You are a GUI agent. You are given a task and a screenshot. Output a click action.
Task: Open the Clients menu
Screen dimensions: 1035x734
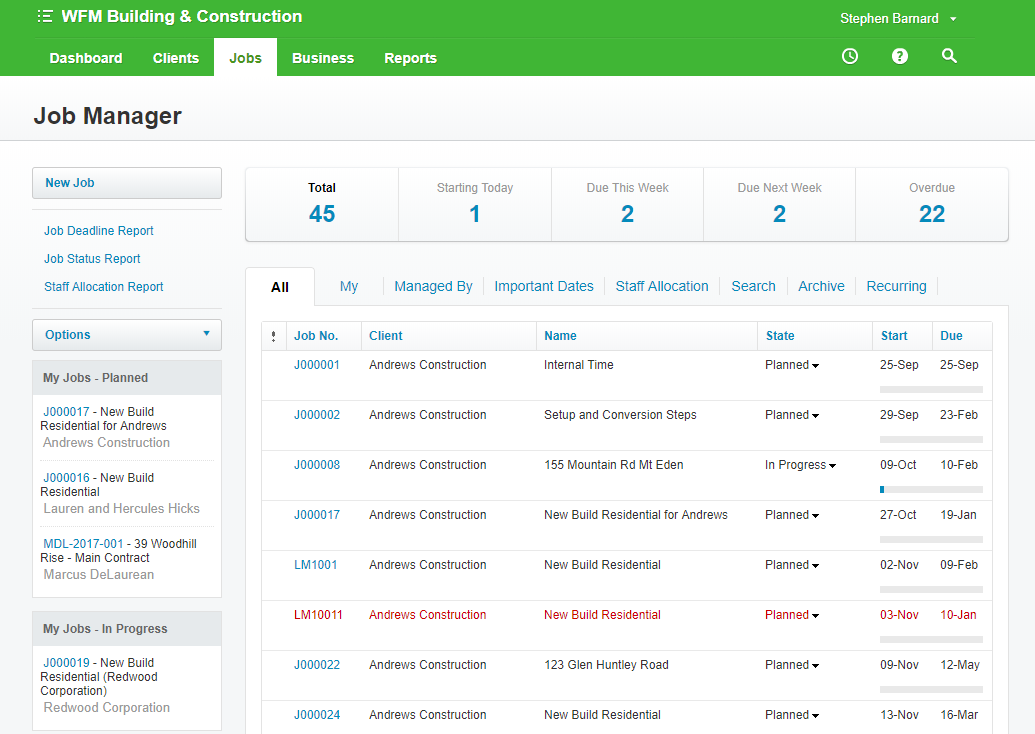click(x=176, y=58)
